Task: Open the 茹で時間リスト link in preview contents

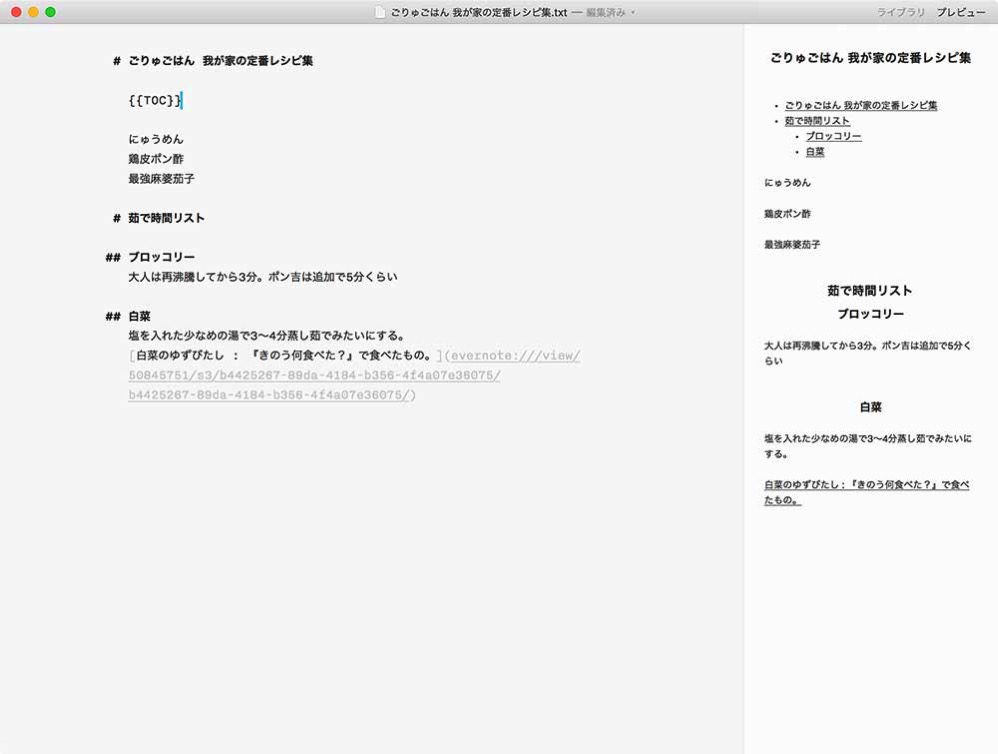Action: pos(817,121)
